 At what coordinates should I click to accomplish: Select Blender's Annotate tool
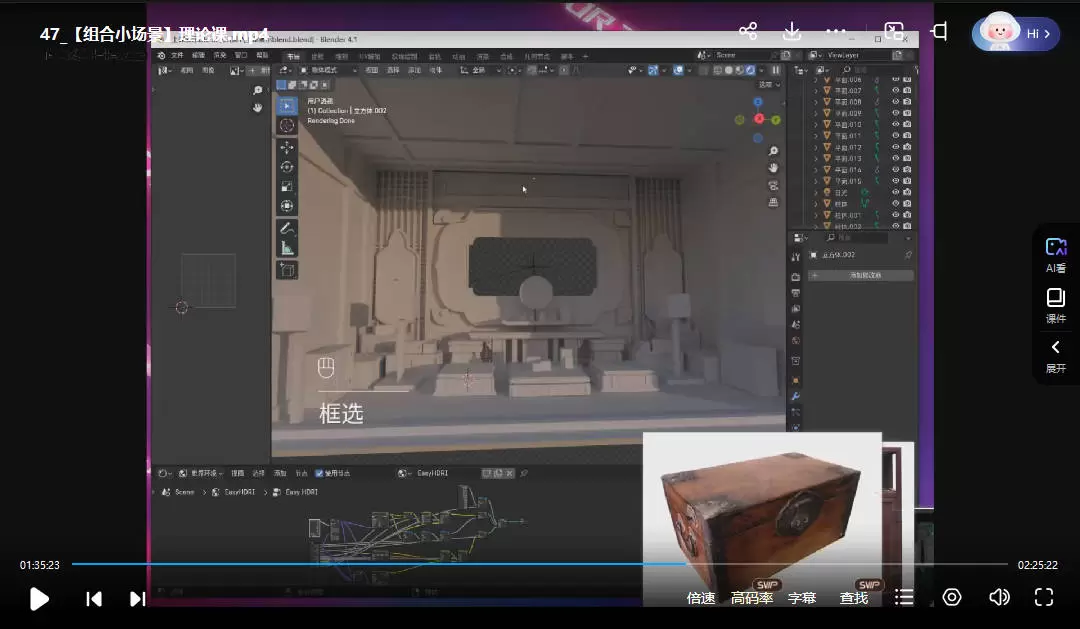(x=287, y=228)
